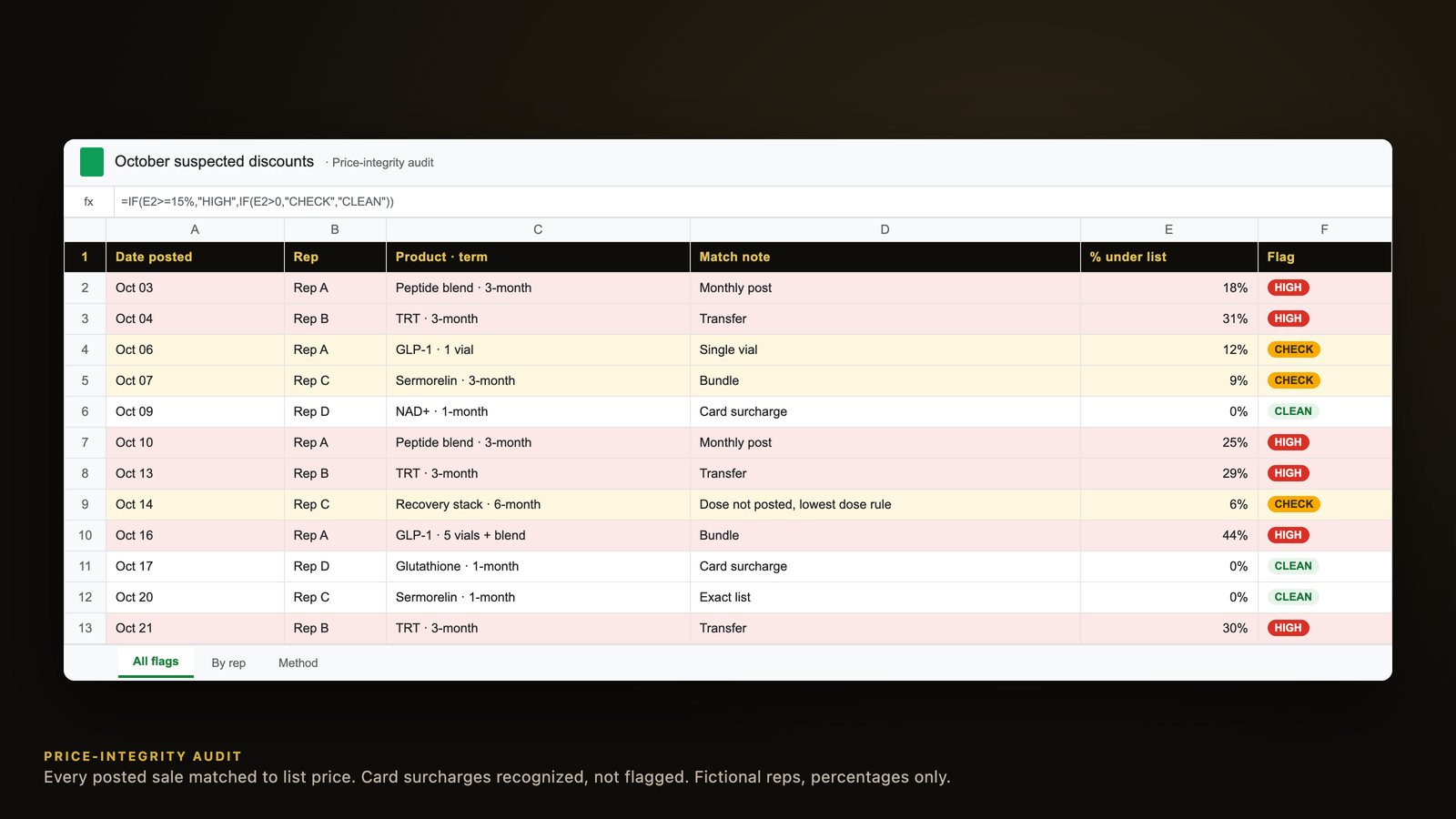Click the 'Single vial' cell
The height and width of the screenshot is (819, 1456).
click(885, 349)
